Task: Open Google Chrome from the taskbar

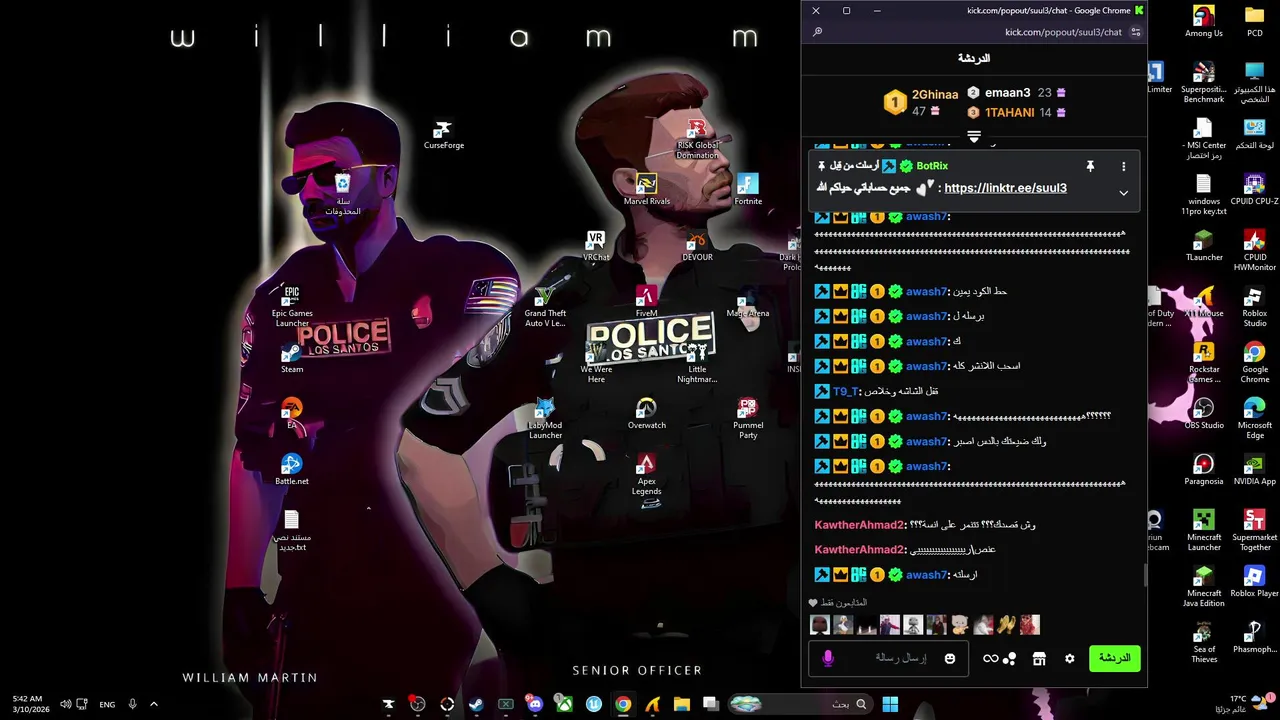Action: coord(623,705)
